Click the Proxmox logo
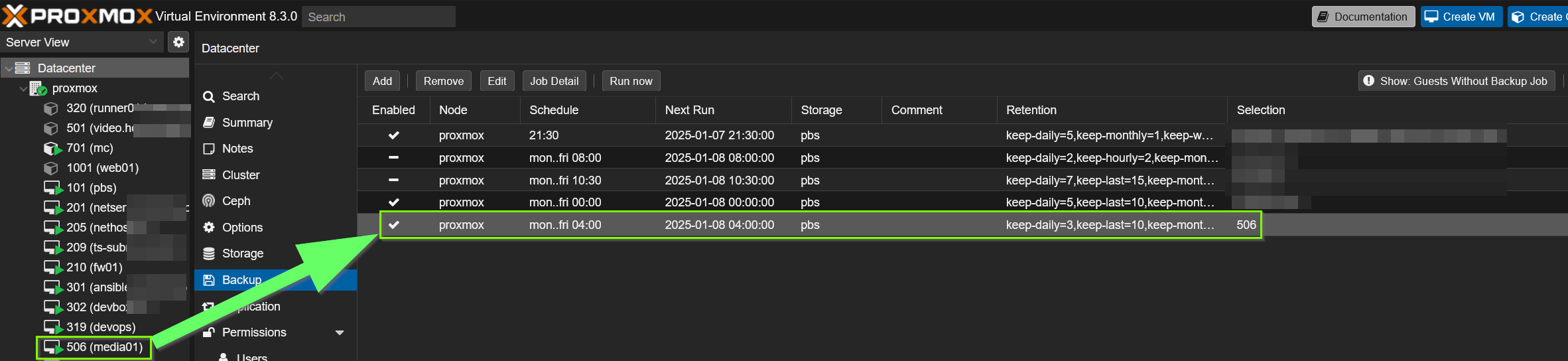 pos(78,16)
